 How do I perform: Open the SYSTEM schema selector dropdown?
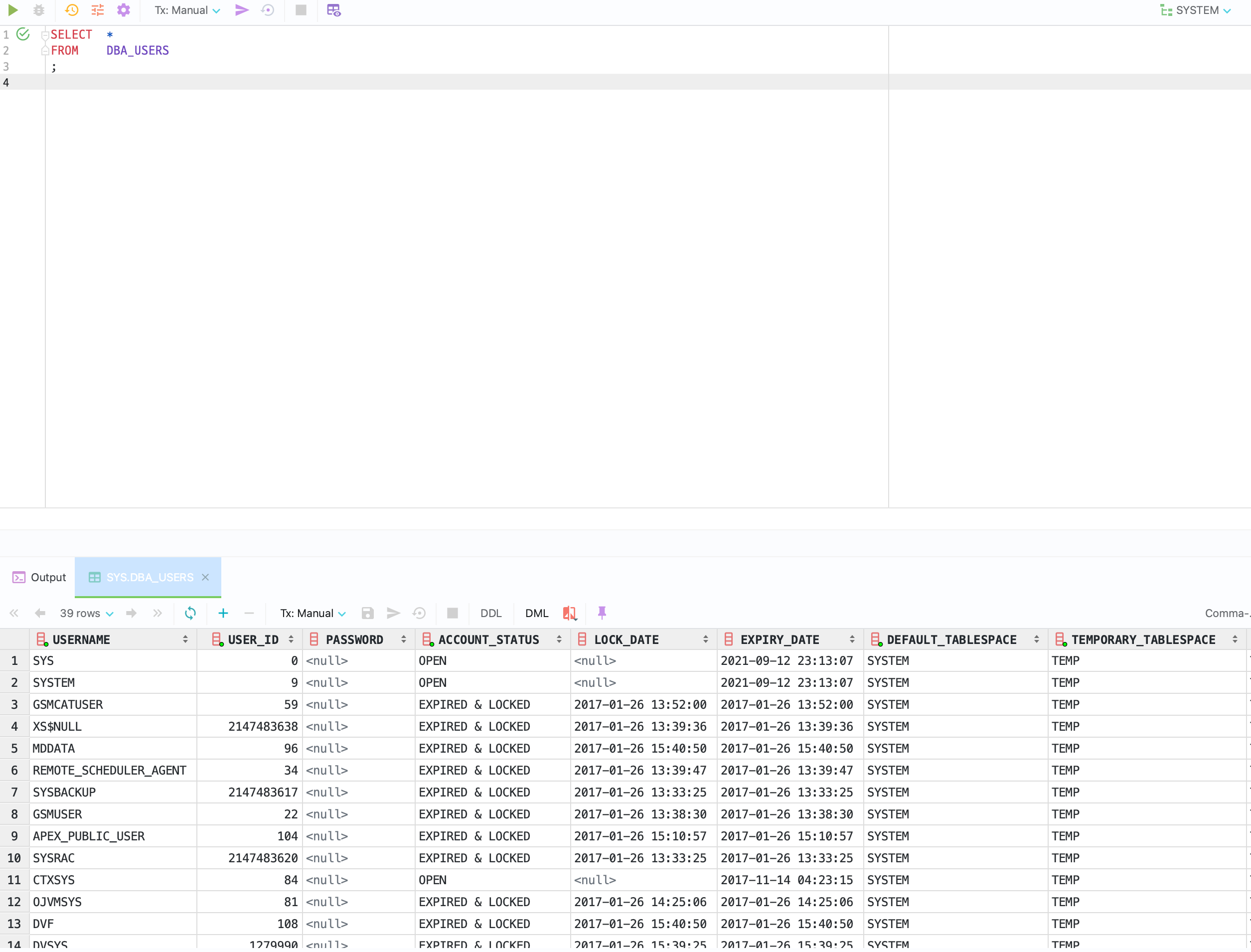pos(1196,10)
